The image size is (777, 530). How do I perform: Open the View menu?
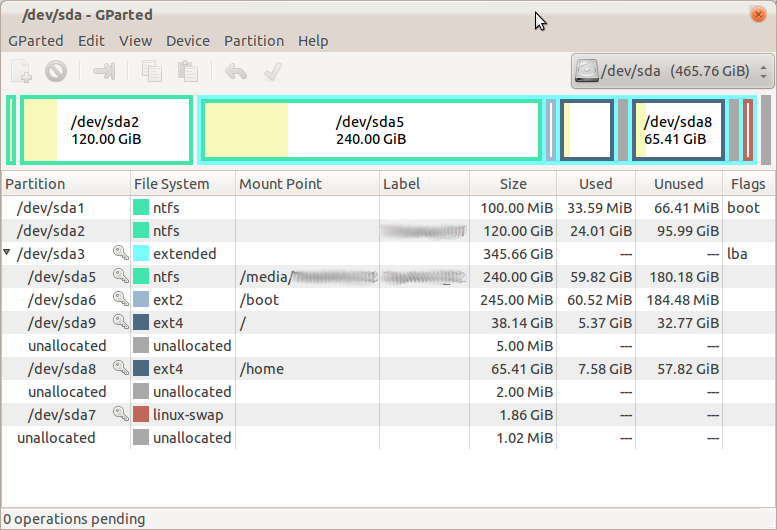point(135,41)
